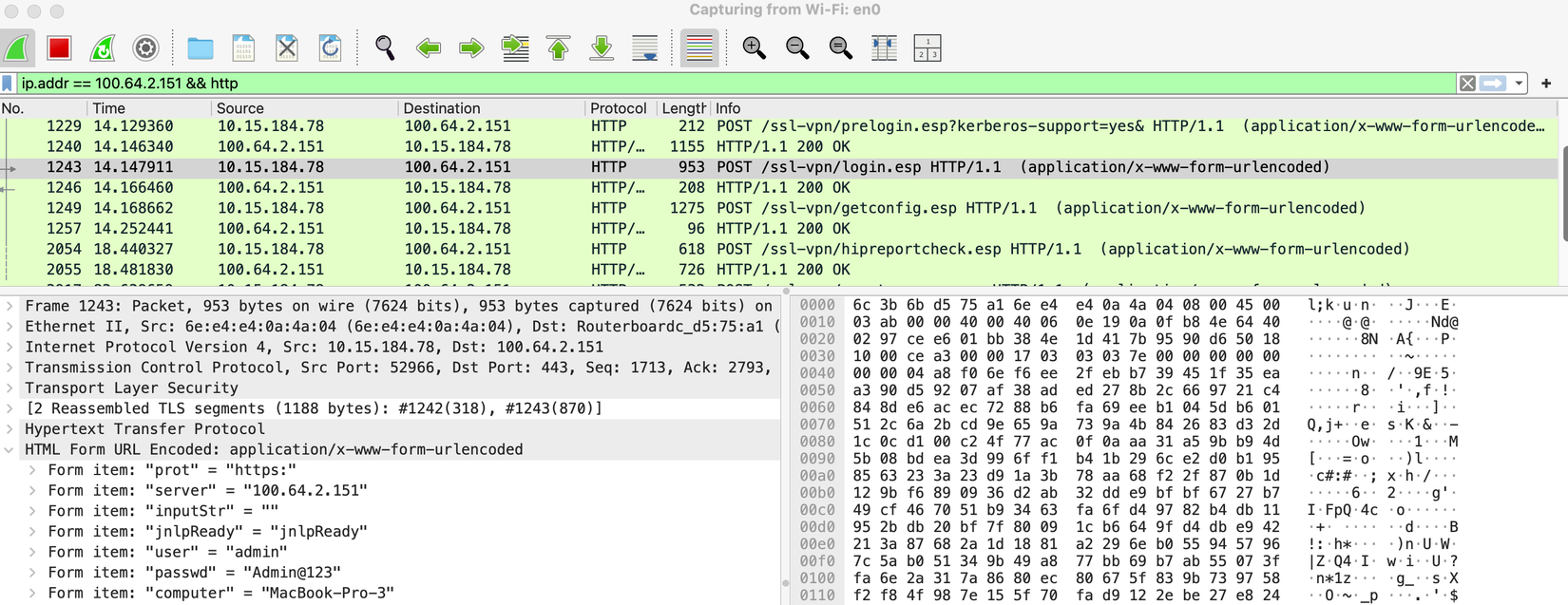Select packet 1257 in packet list
Screen dimensions: 1568x605
779,229
